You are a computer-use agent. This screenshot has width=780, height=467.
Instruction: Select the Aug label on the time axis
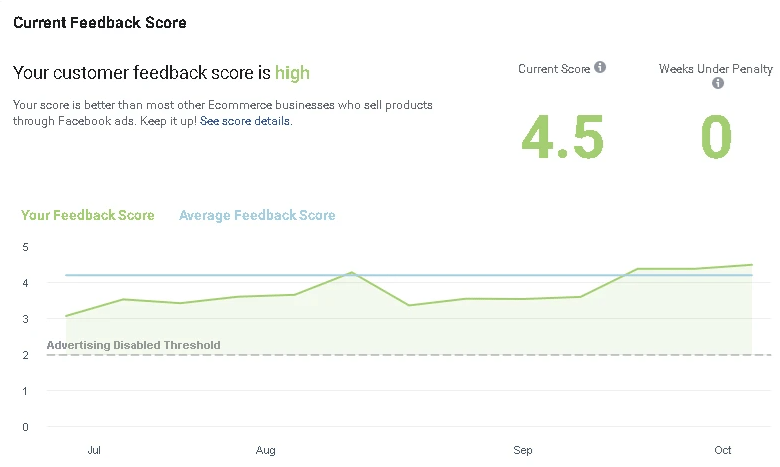coord(265,451)
